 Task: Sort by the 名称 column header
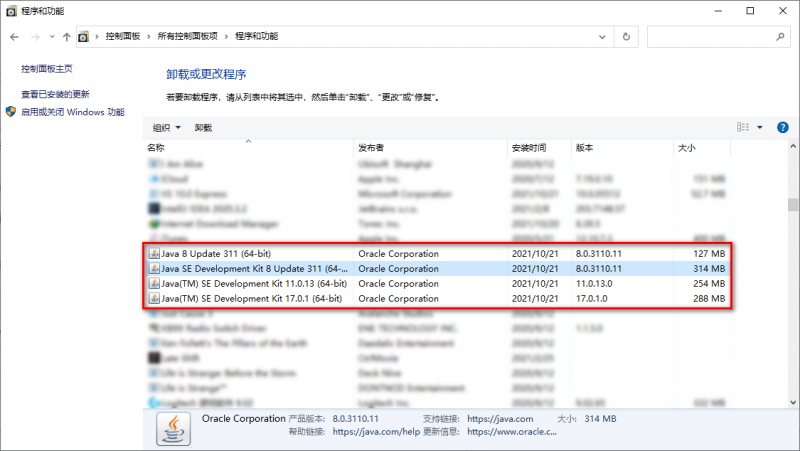[248, 147]
